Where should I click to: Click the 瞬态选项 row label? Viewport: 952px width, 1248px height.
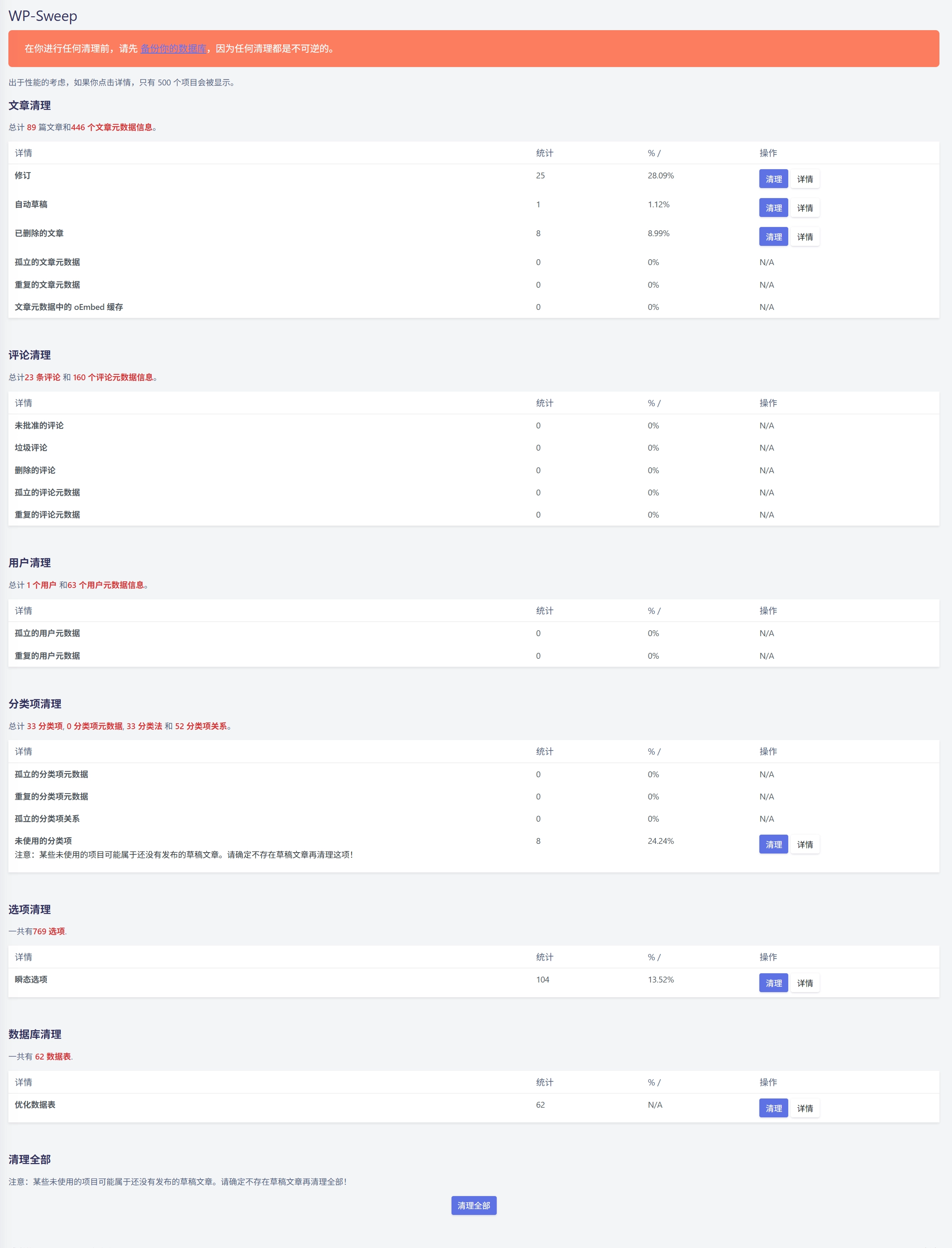(31, 980)
